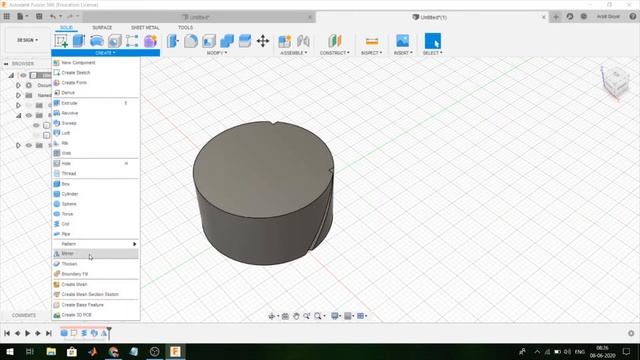Click the Combine modify icon
This screenshot has width=640, height=360.
(227, 41)
